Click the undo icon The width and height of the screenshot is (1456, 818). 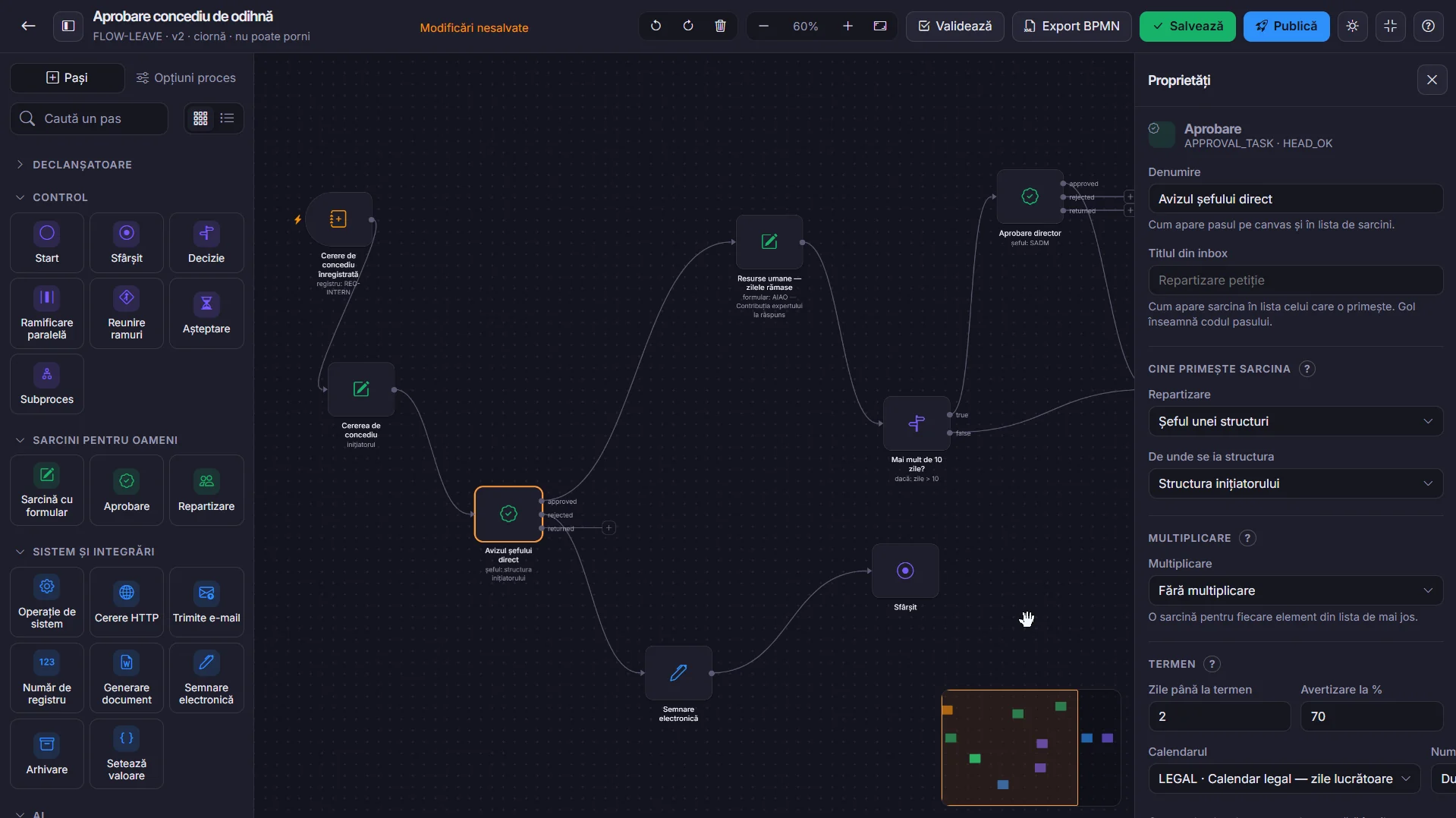(656, 26)
